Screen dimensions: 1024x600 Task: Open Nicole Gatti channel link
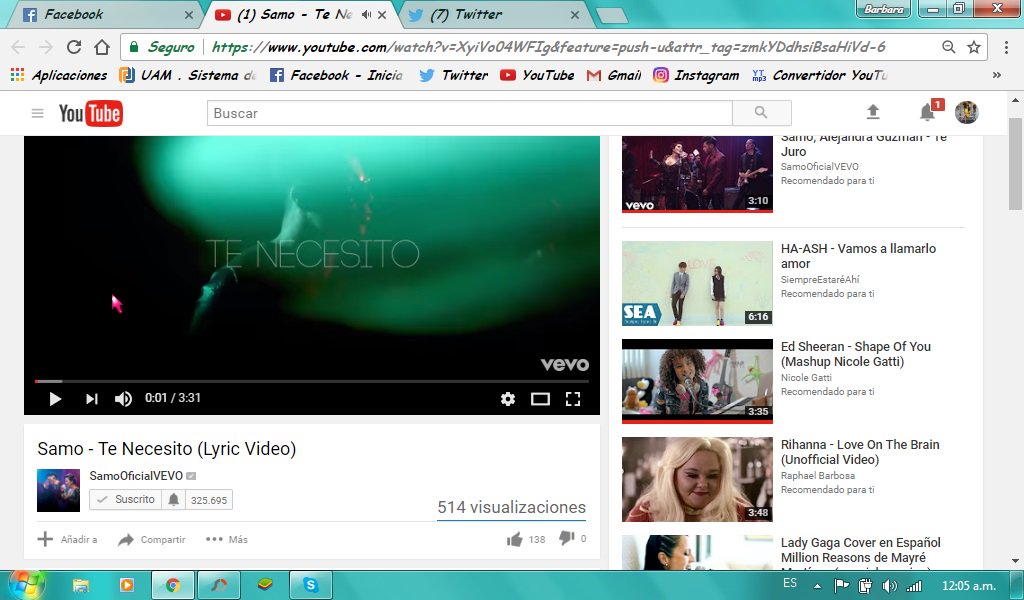click(x=806, y=377)
